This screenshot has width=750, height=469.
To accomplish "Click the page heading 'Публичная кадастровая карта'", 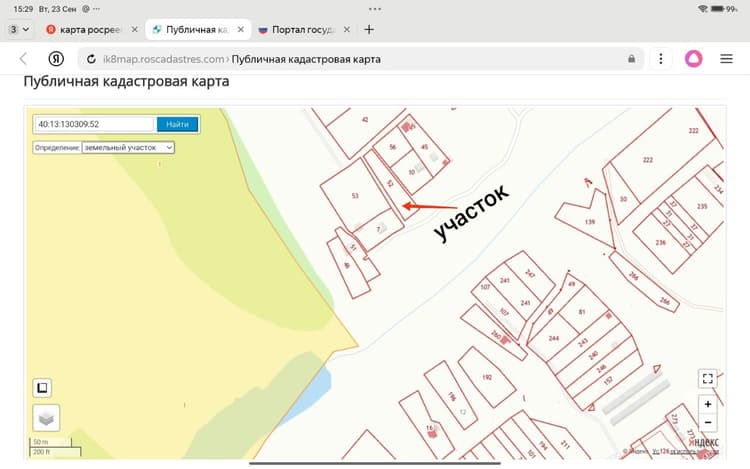I will (x=126, y=81).
